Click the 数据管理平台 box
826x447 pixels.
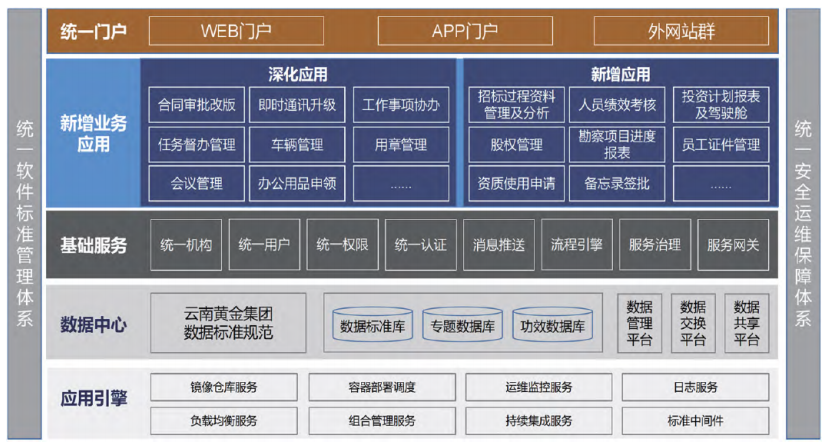tap(640, 323)
